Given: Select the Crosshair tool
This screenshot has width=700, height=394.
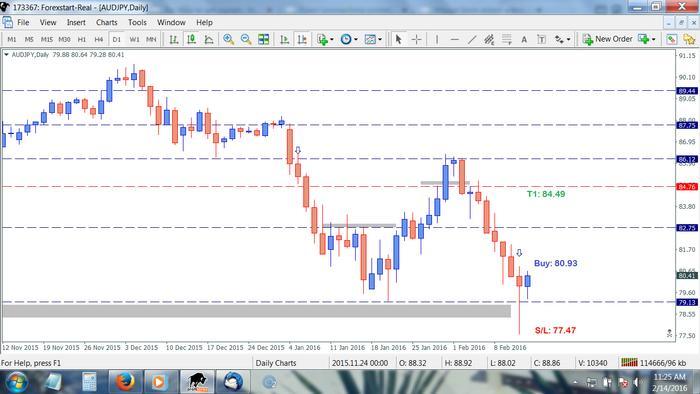Looking at the screenshot, I should pos(416,39).
